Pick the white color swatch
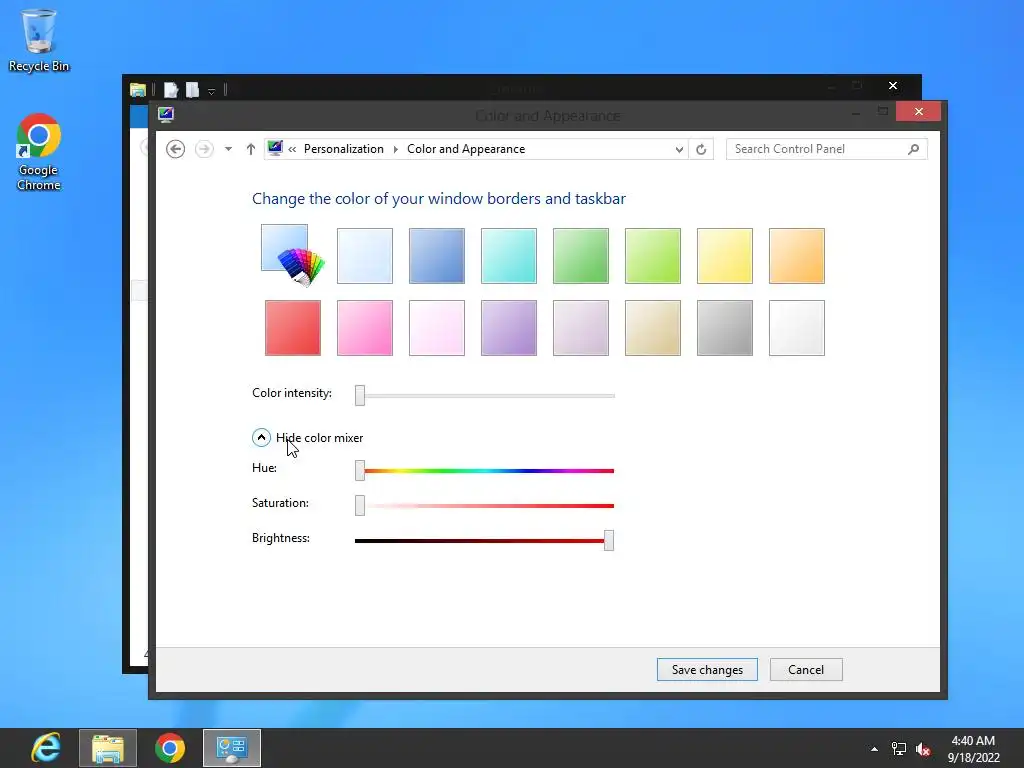 click(797, 328)
